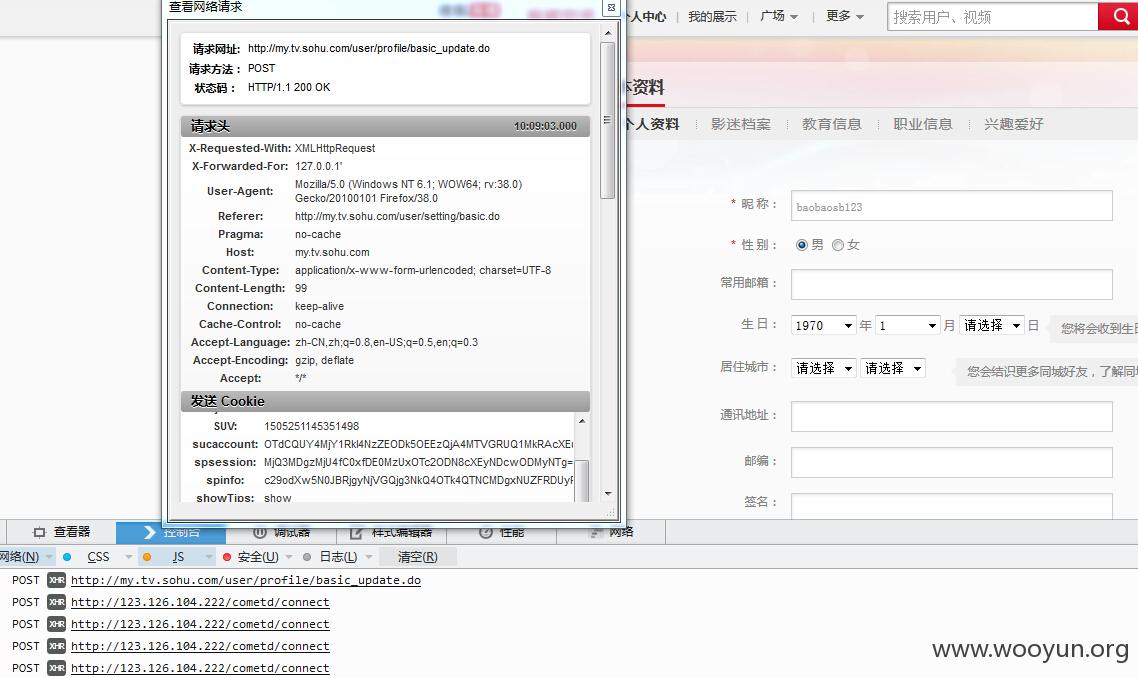Viewport: 1138px width, 678px height.
Task: Open the first cometd/connect request link
Action: point(200,602)
